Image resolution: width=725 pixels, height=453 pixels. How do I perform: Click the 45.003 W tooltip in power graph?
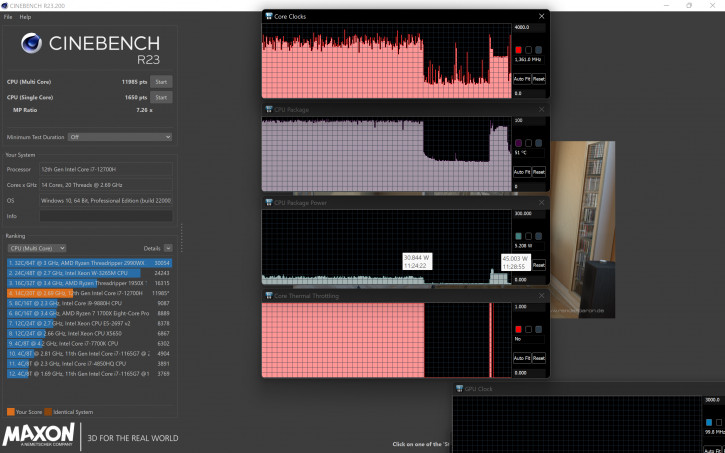516,262
